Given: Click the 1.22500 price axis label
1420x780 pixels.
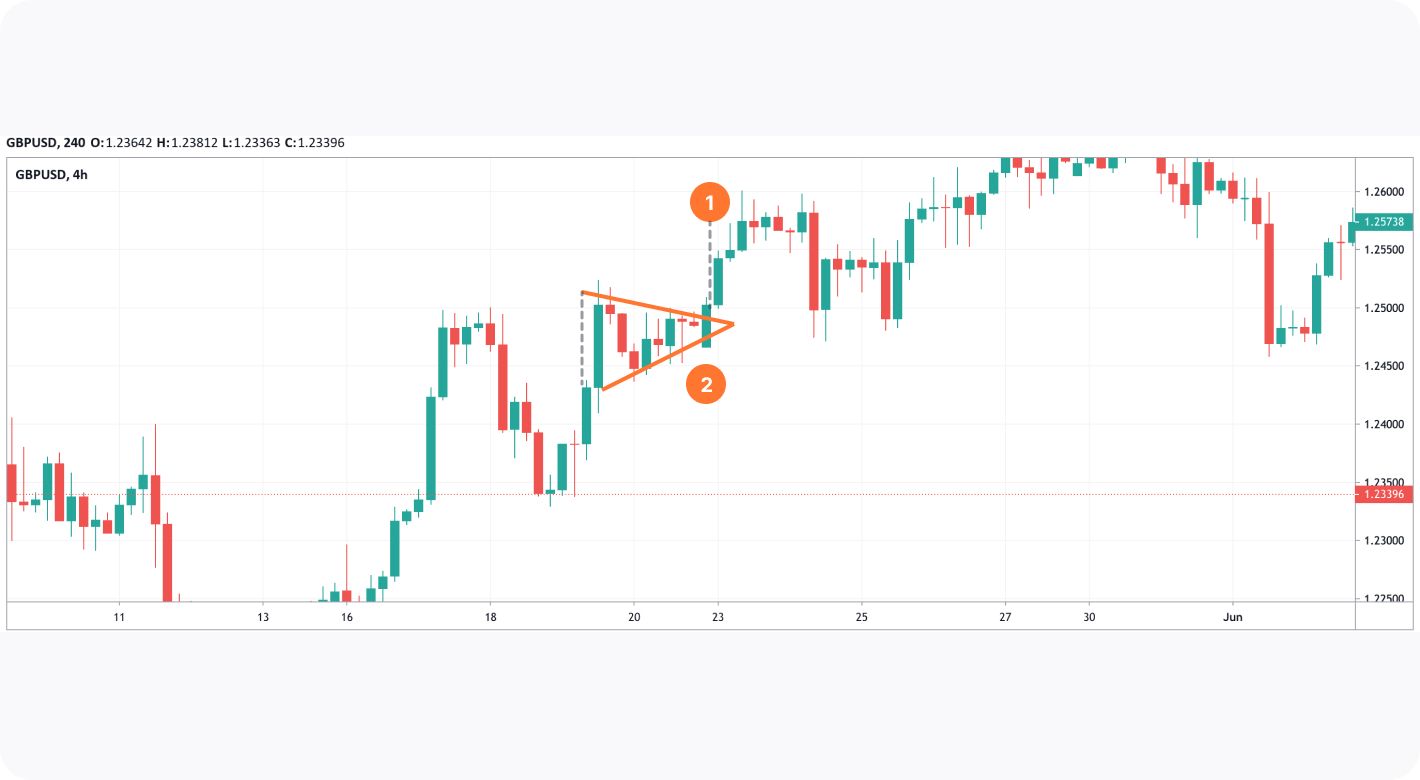Looking at the screenshot, I should click(1385, 599).
